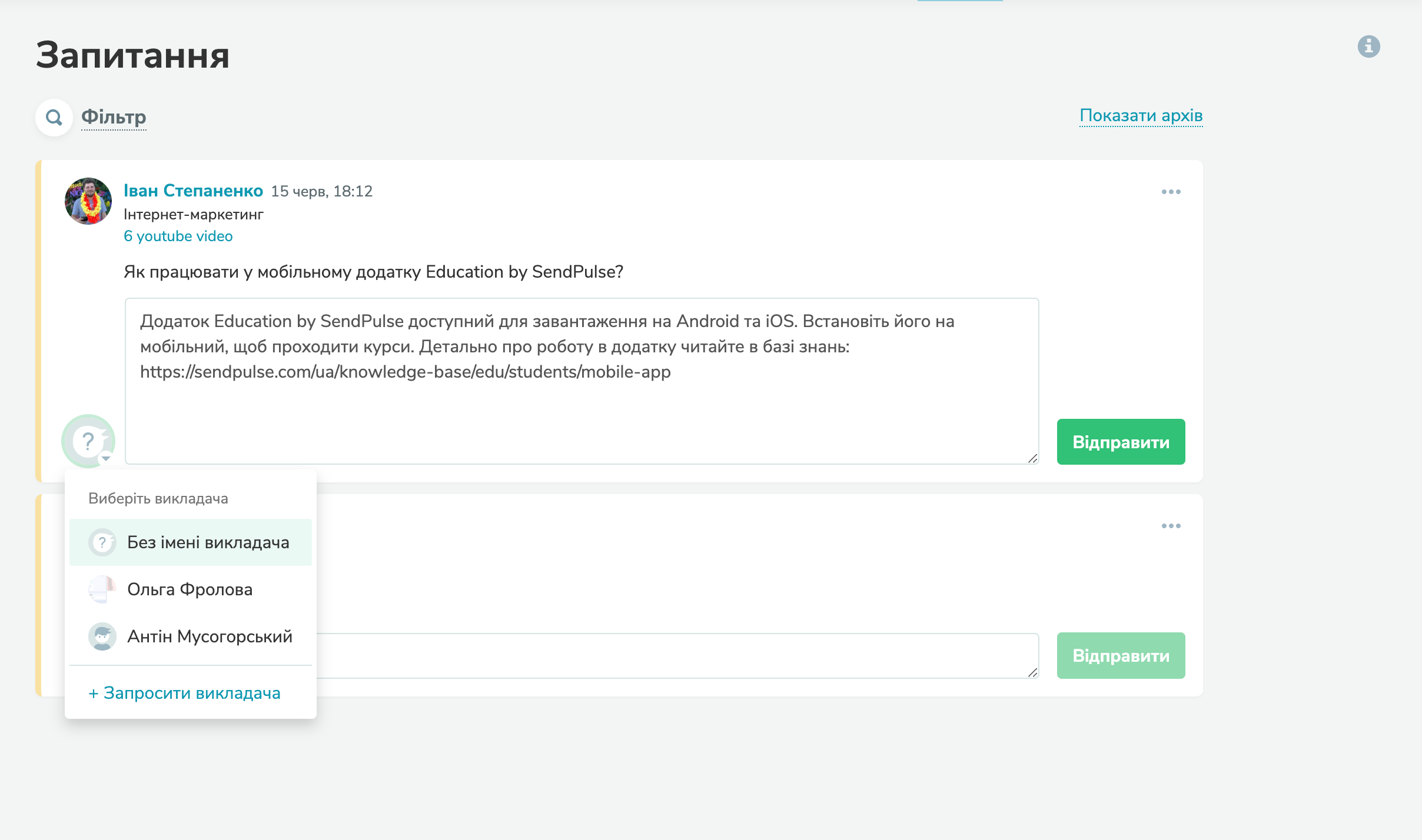Screen dimensions: 1422x840
Task: Click the question-mark teacher avatar selector
Action: 88,441
